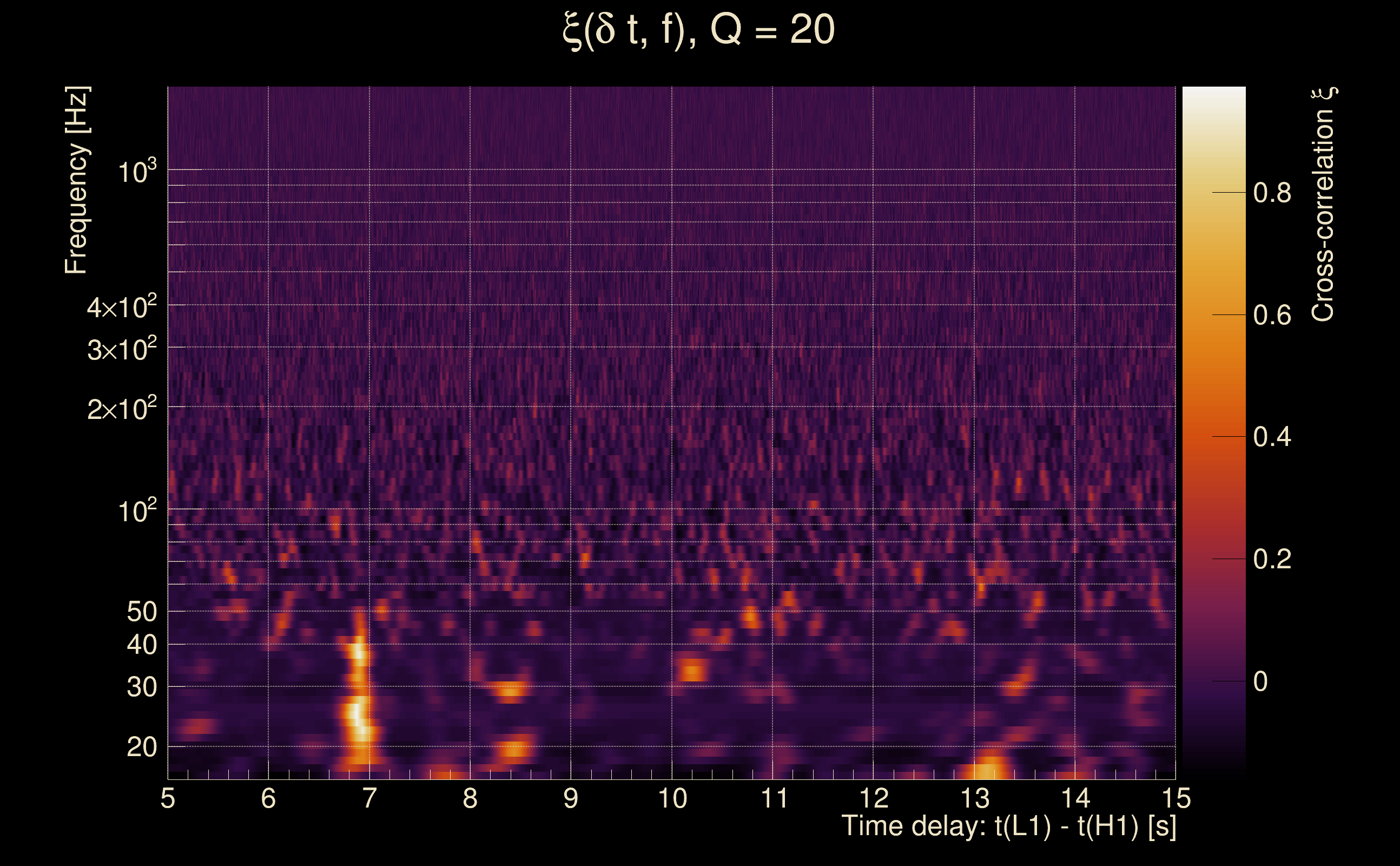Click the y-axis label 2×10²

121,408
